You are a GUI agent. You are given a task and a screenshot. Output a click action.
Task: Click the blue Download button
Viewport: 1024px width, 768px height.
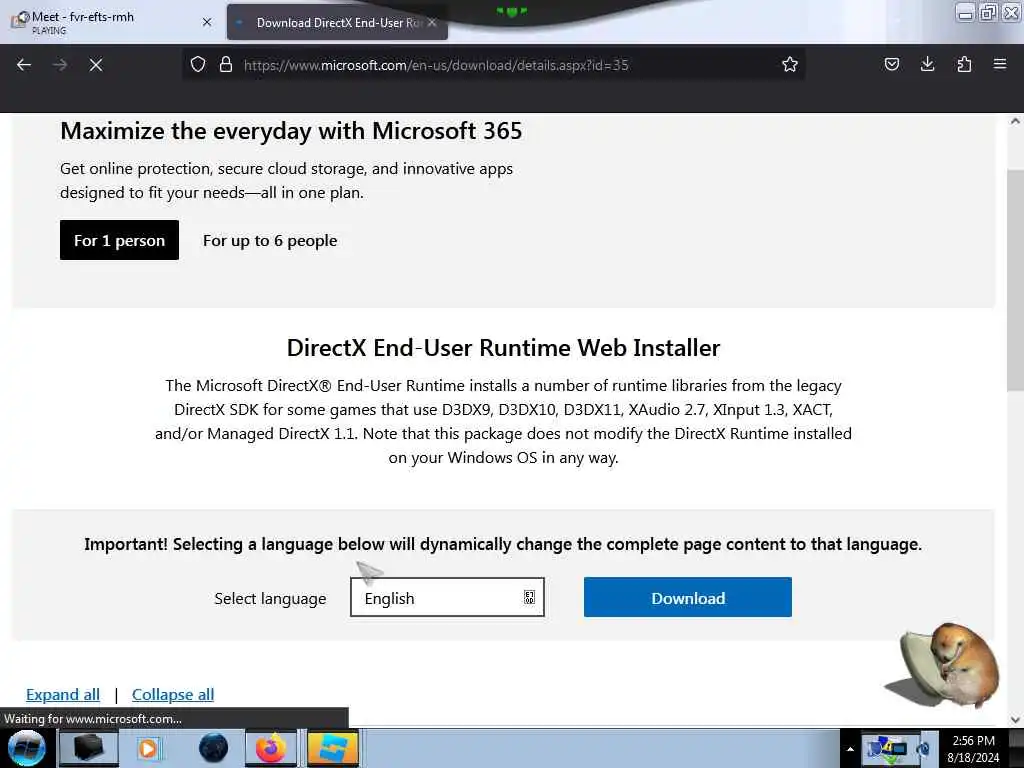pyautogui.click(x=688, y=598)
